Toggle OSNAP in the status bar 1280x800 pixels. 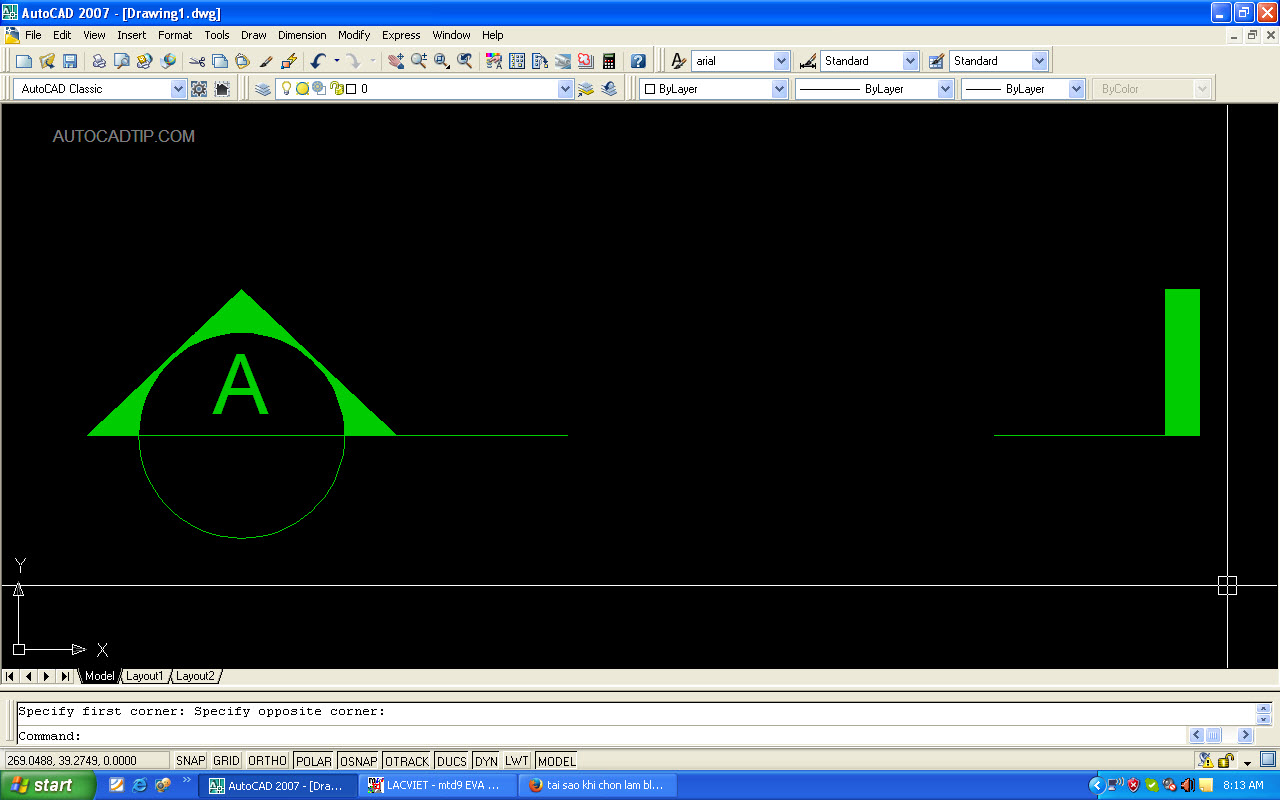click(358, 761)
